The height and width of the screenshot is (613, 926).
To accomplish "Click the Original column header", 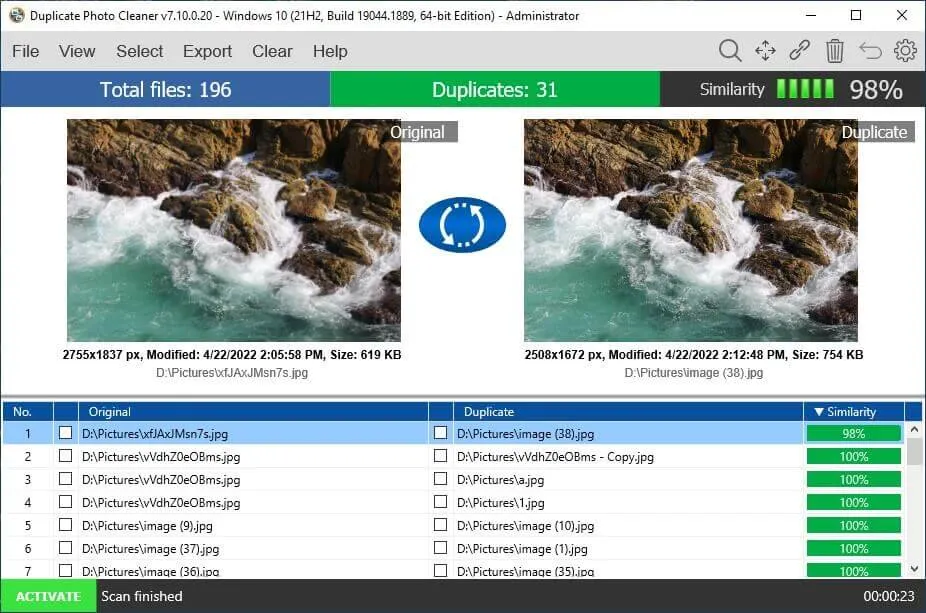I will coord(253,412).
